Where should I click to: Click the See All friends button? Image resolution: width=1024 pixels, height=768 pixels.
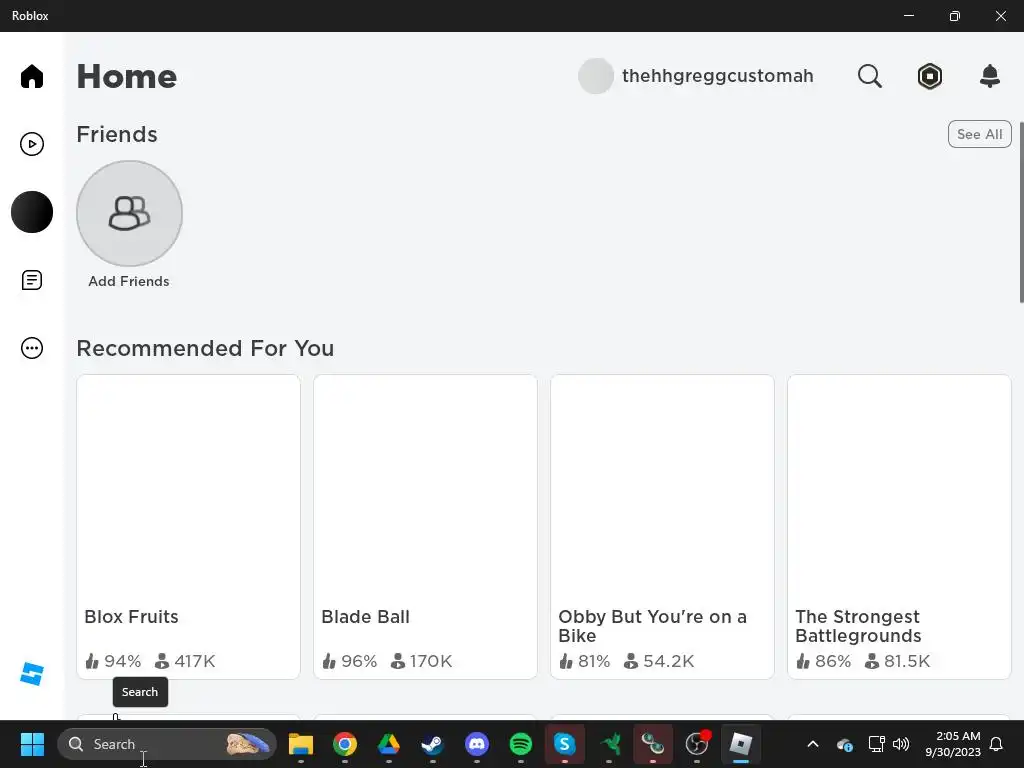[x=979, y=134]
